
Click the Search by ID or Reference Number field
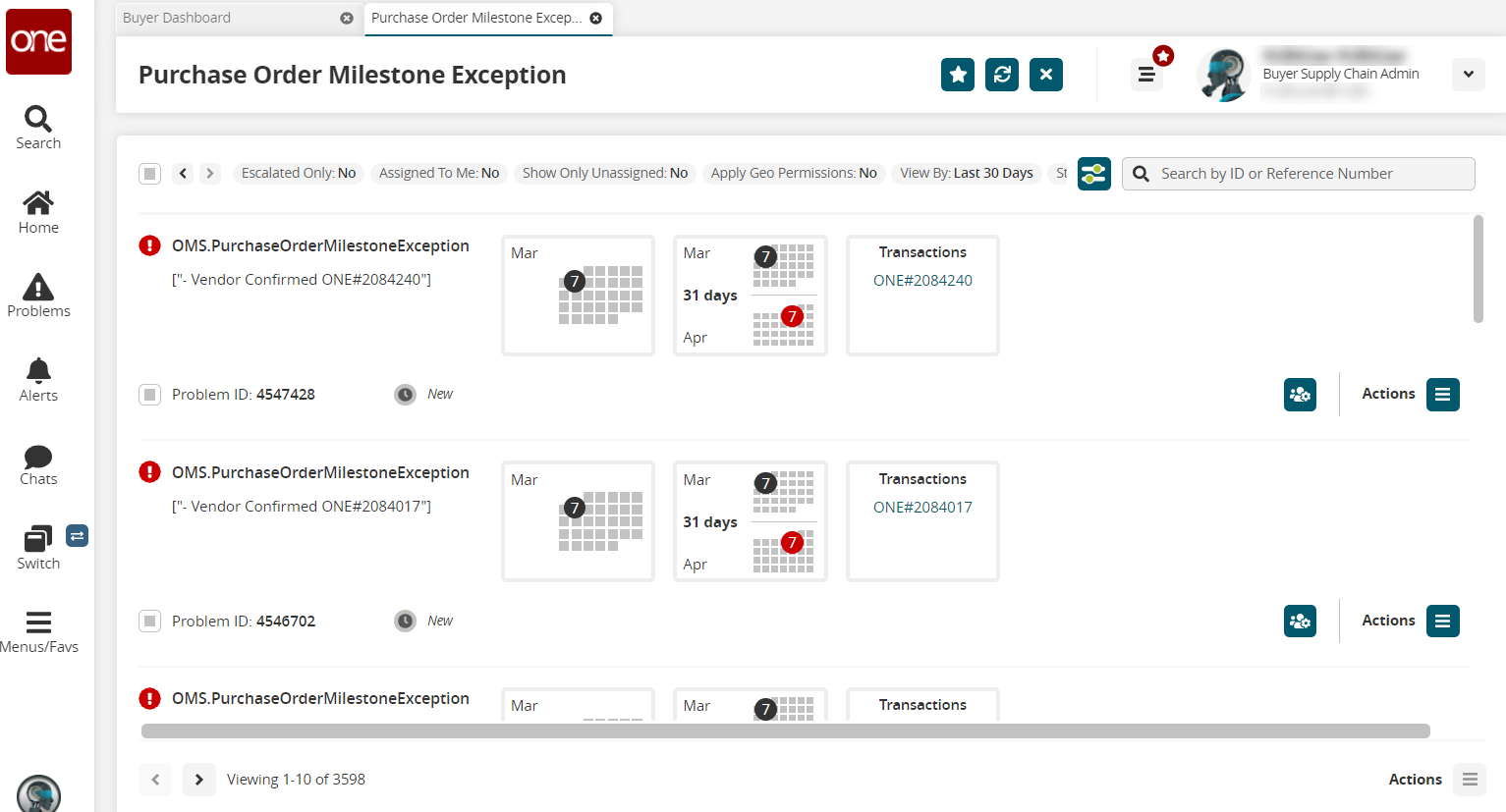(1299, 174)
